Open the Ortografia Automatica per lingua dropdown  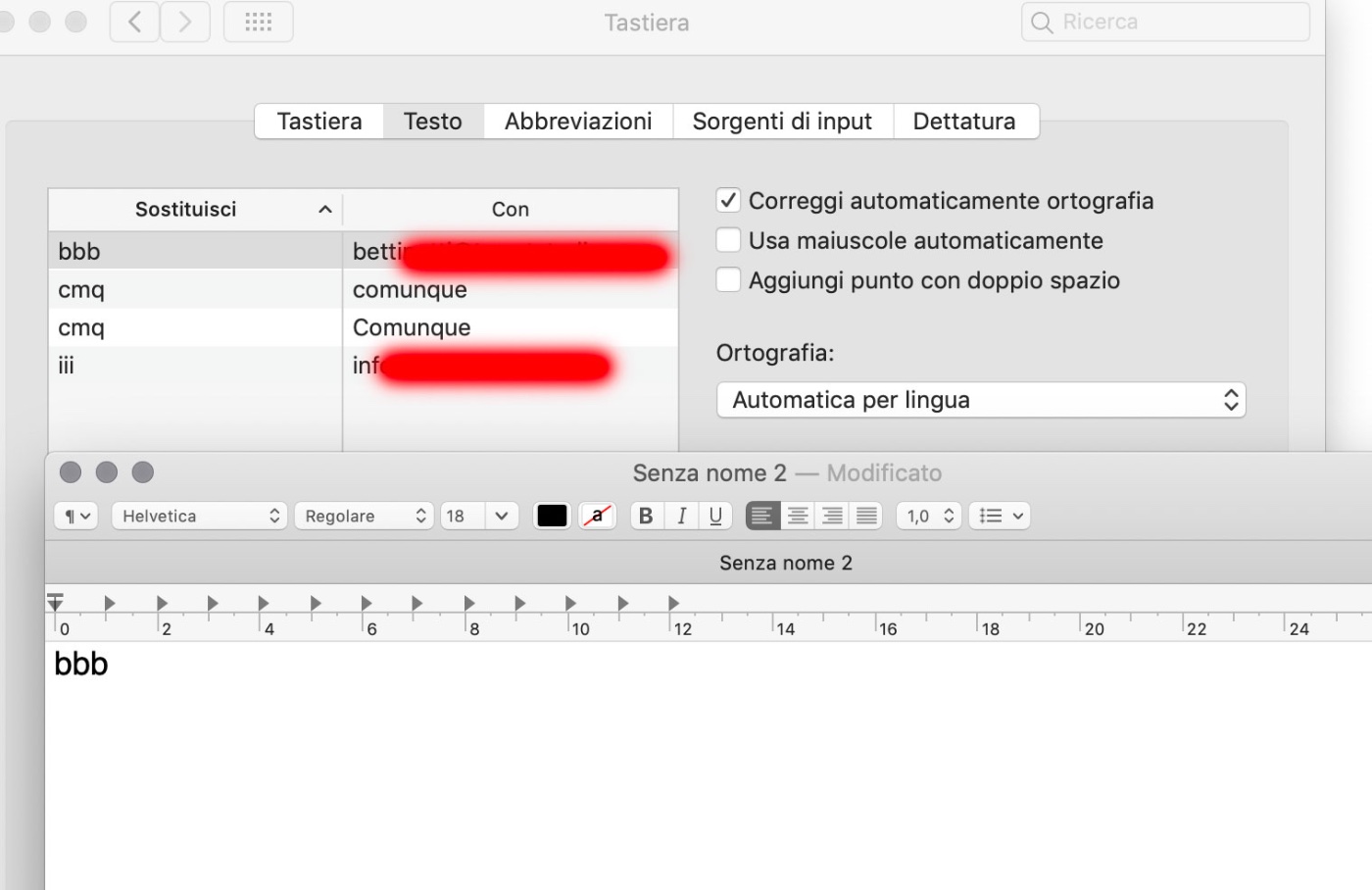point(981,400)
